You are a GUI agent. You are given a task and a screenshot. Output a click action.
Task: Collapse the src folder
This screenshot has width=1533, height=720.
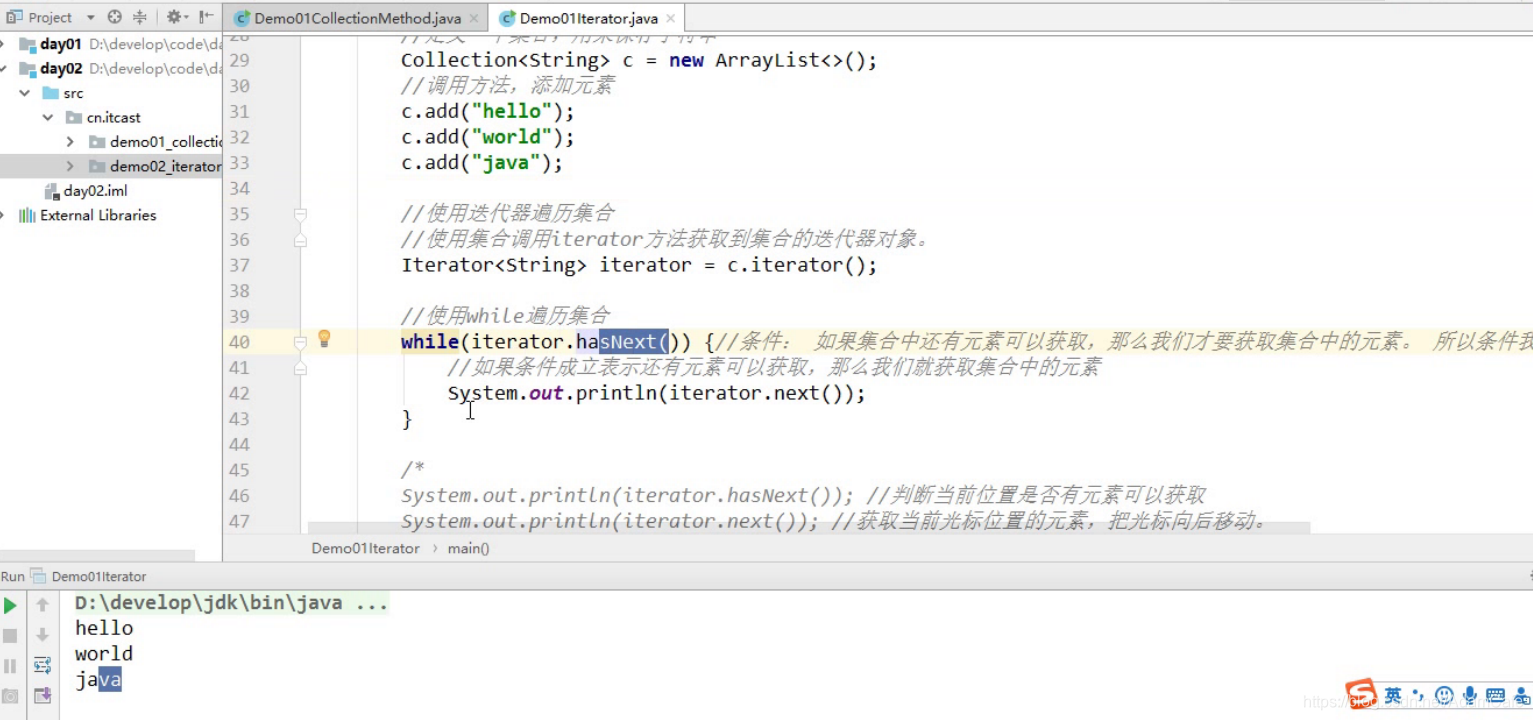[25, 93]
